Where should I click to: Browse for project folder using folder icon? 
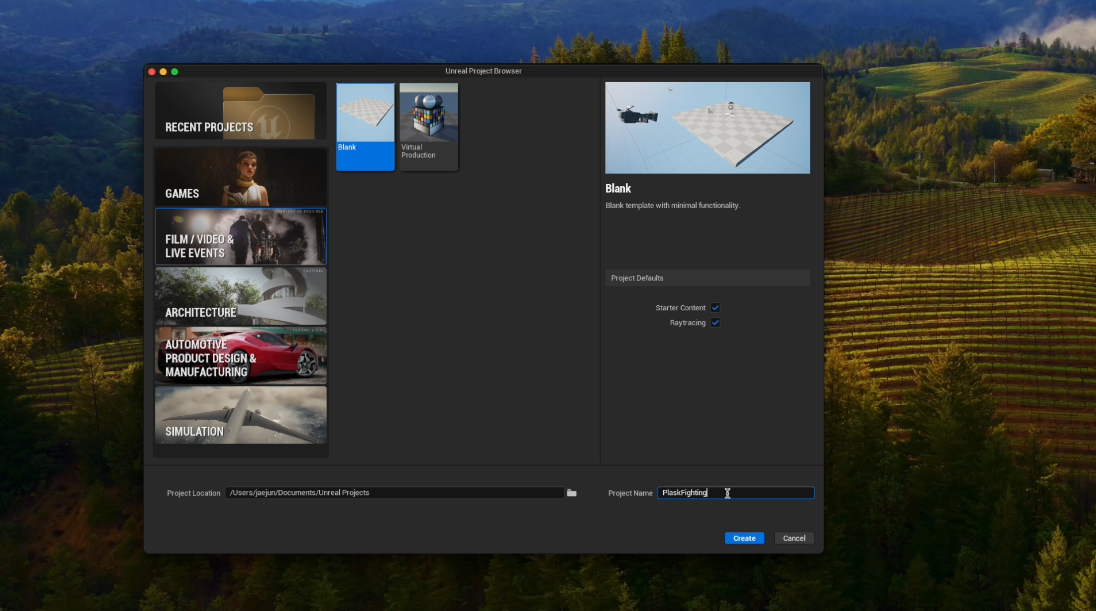(572, 493)
